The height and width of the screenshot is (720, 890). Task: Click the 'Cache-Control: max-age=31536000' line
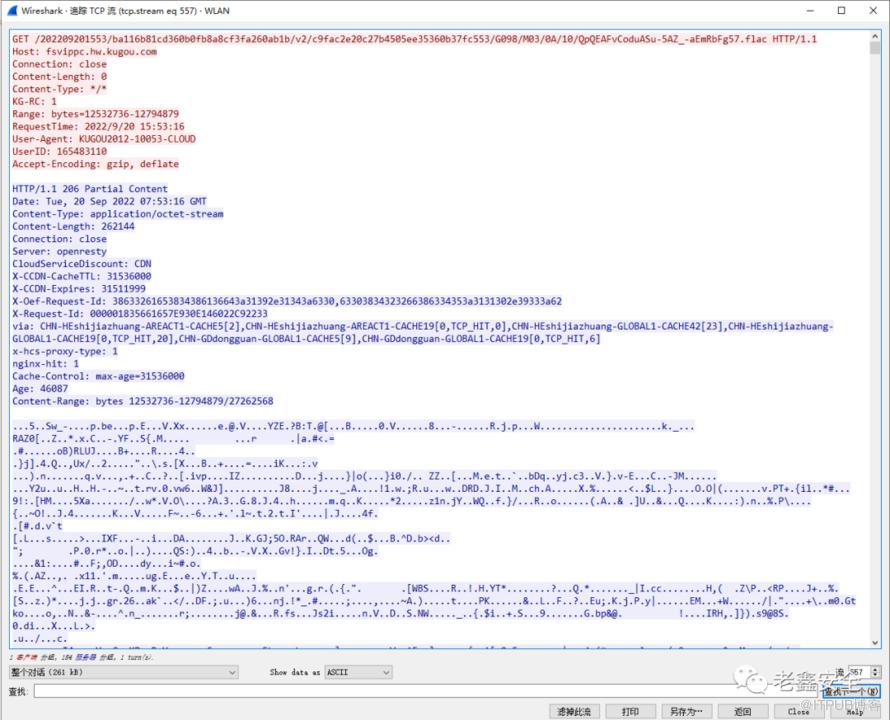pyautogui.click(x=98, y=376)
